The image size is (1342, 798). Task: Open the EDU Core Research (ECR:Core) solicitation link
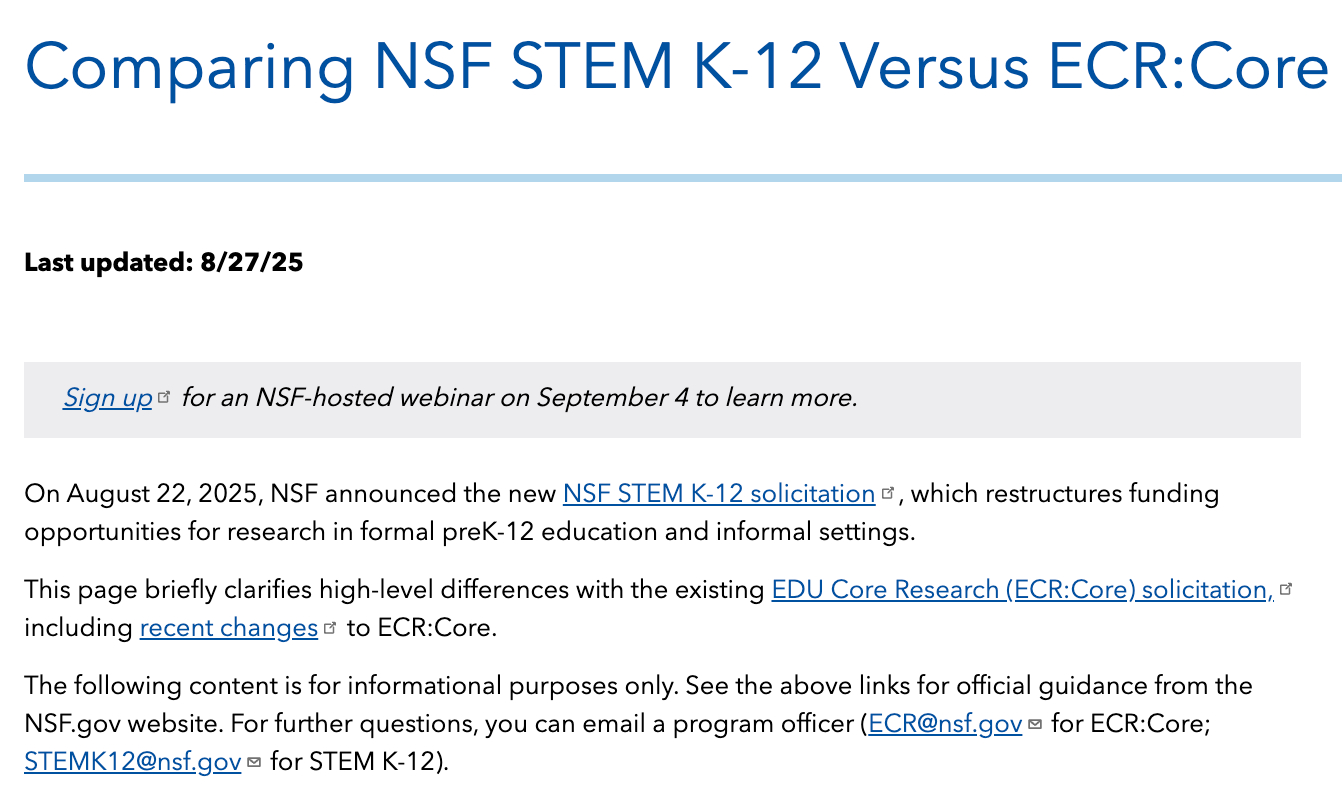click(1021, 590)
